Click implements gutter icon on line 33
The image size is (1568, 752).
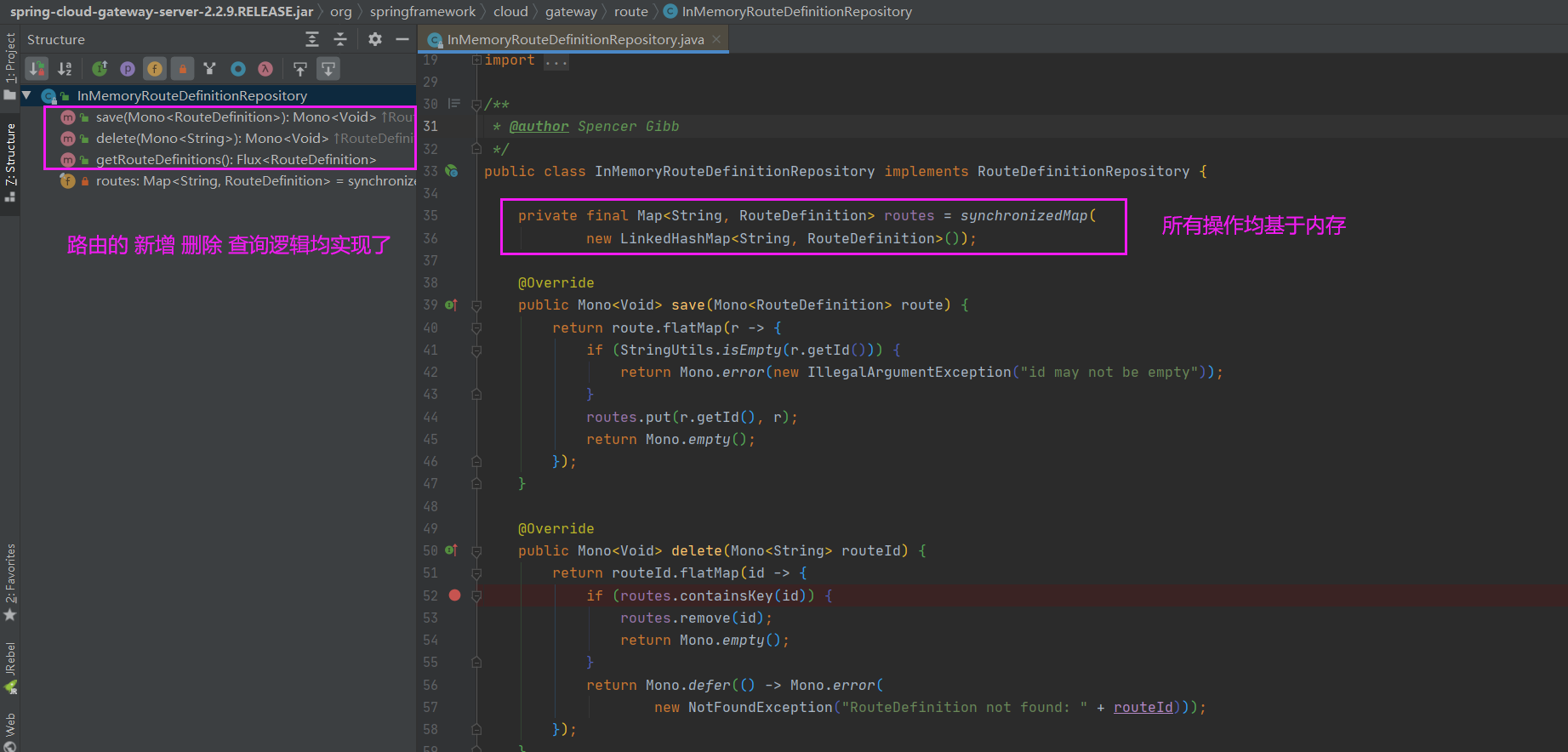pyautogui.click(x=452, y=171)
